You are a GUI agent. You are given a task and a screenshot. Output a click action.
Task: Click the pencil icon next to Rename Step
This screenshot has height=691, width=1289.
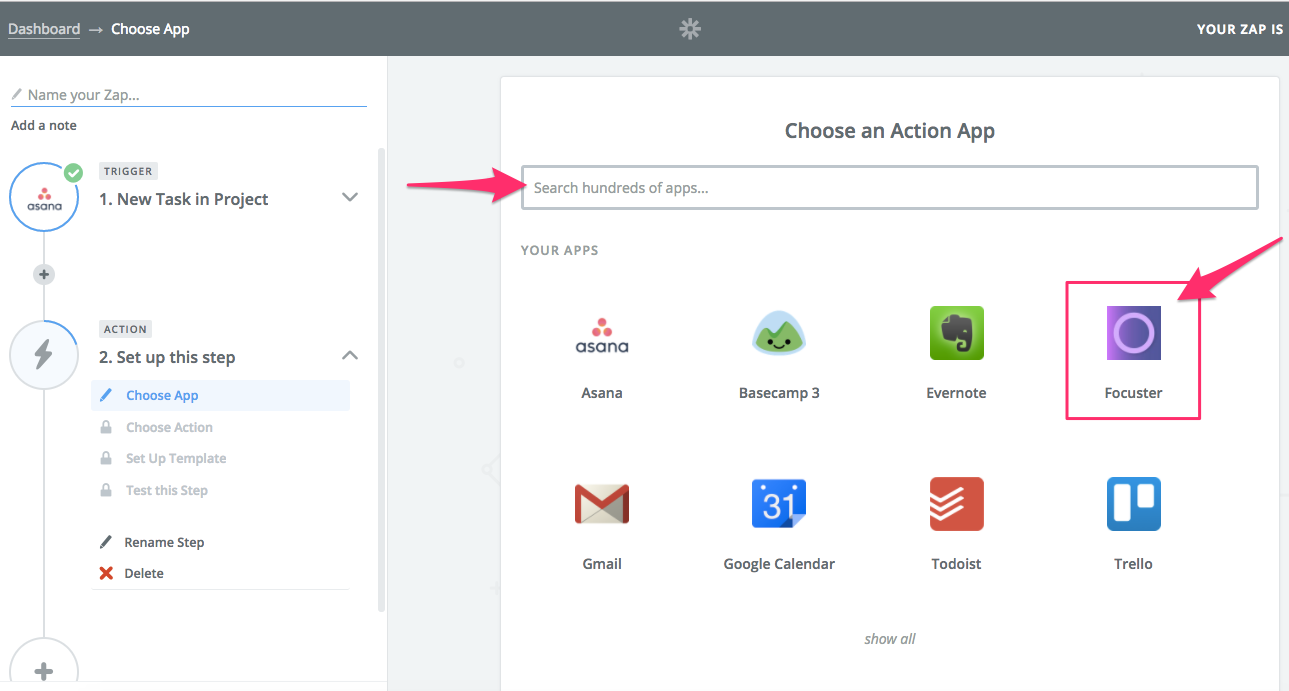106,542
